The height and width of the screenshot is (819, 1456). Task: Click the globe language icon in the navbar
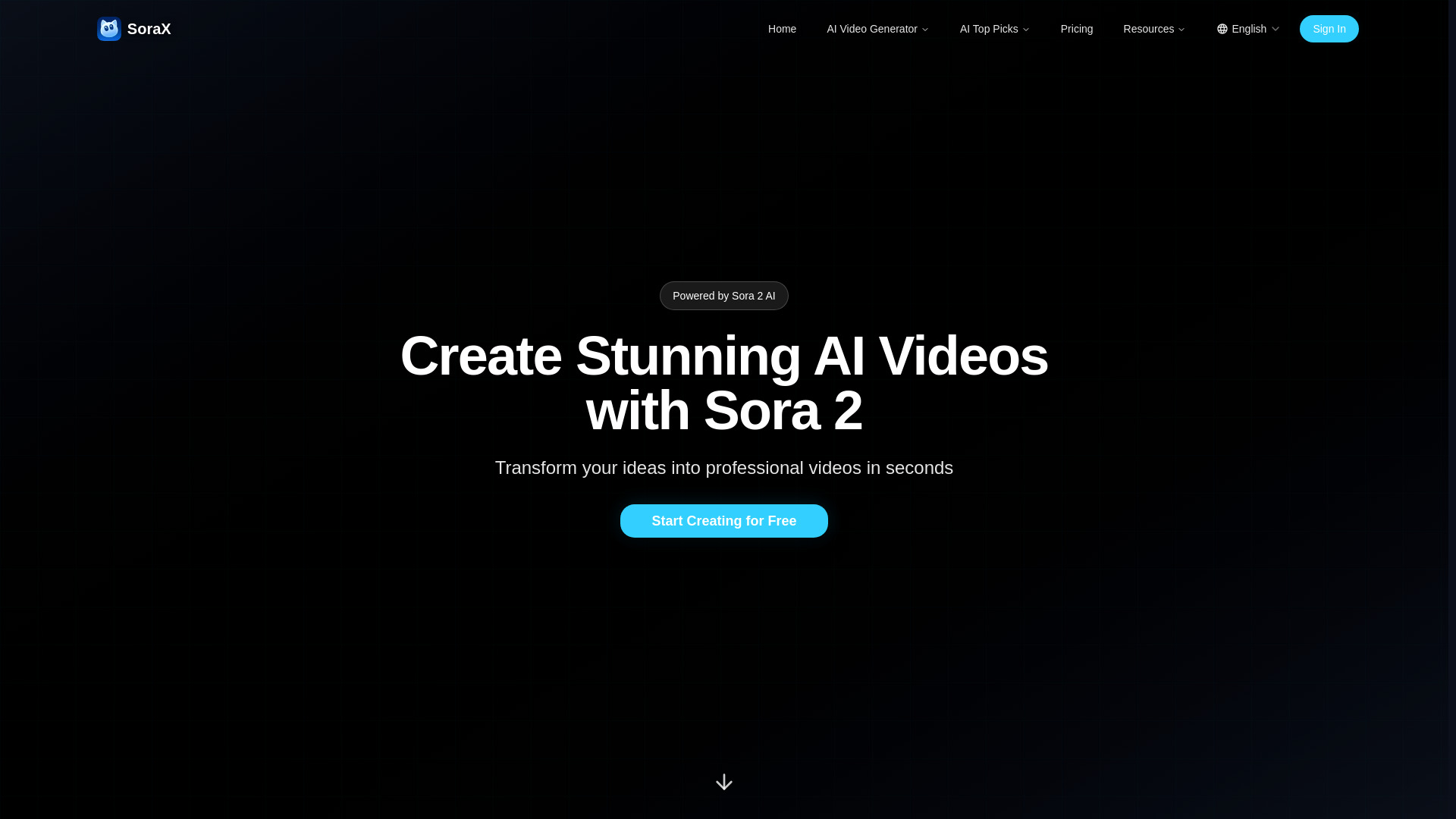[1222, 29]
